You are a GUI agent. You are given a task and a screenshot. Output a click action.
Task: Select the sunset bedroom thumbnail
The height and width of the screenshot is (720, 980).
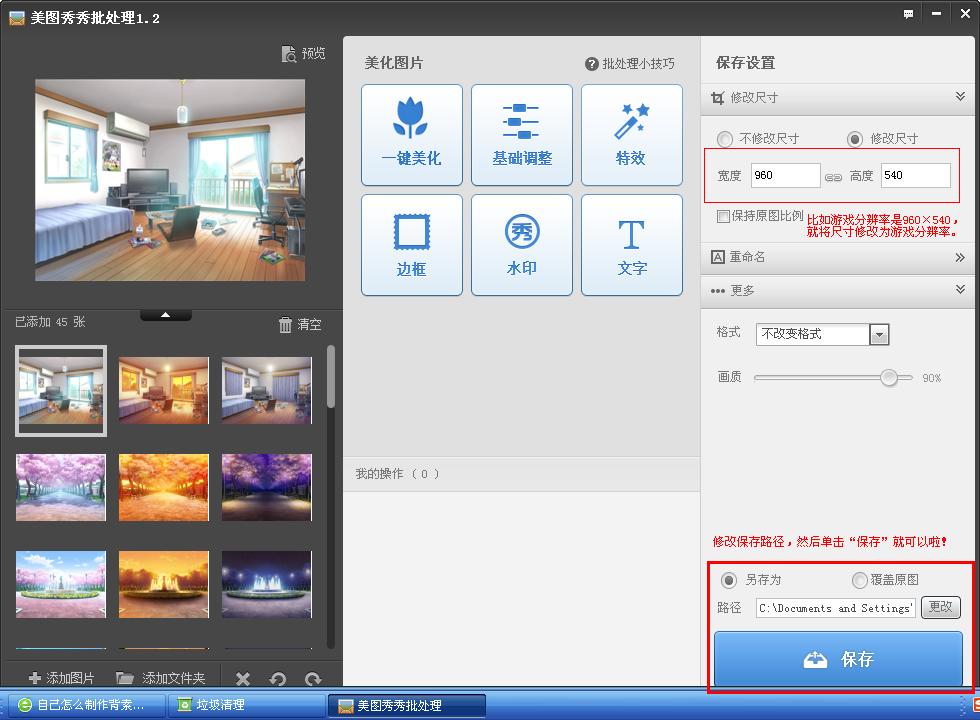coord(164,391)
